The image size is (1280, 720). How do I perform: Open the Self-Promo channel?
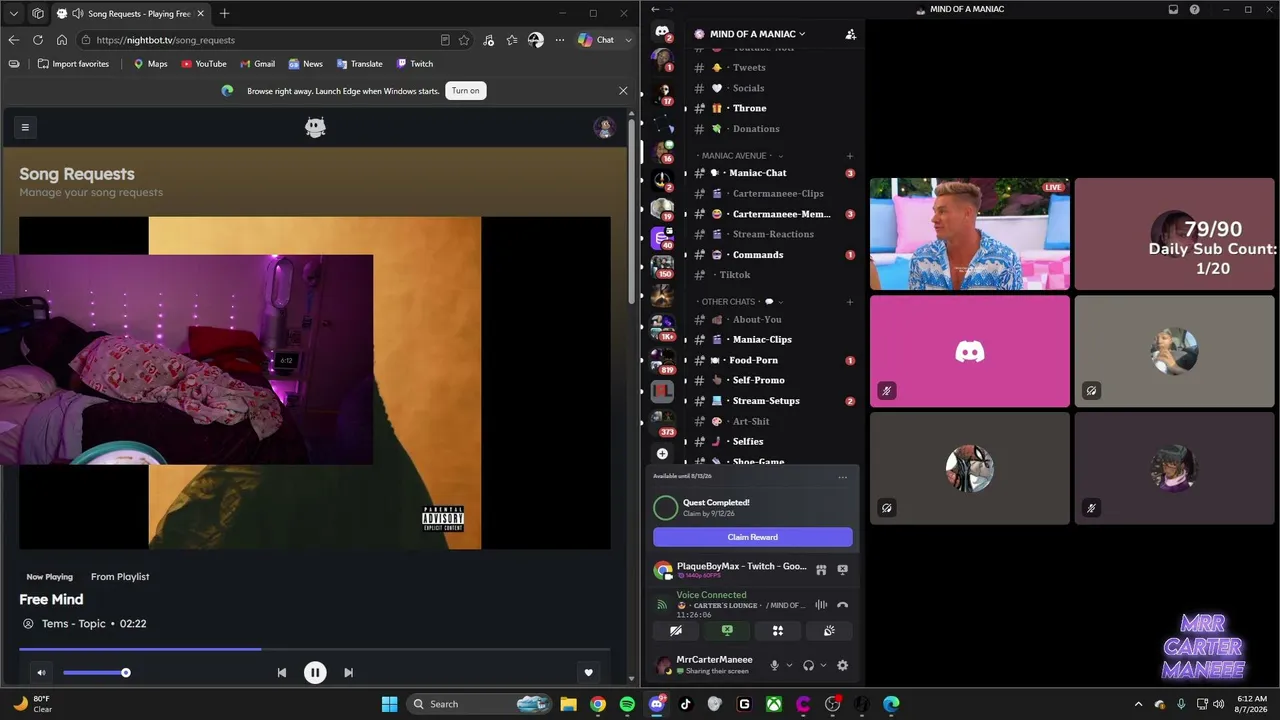pos(772,380)
